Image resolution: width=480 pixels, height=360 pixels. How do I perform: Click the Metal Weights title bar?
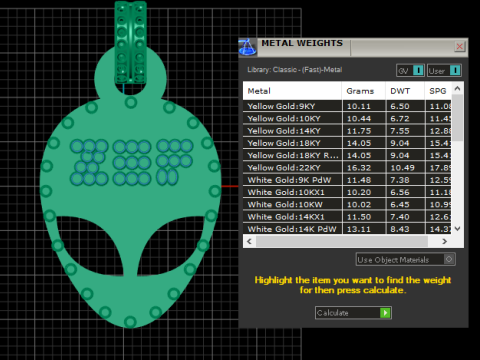pyautogui.click(x=353, y=47)
